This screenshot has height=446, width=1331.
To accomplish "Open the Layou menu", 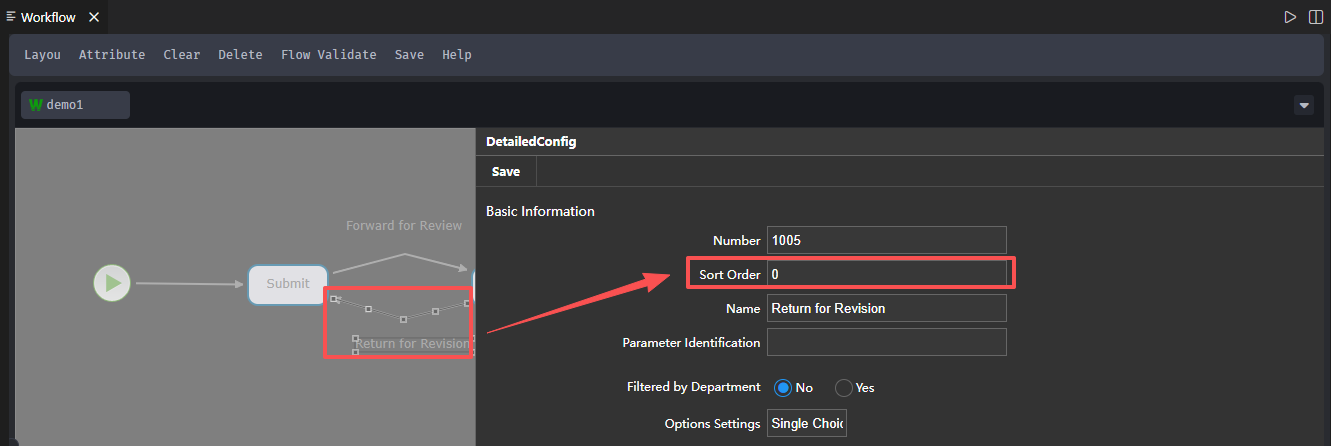I will pos(42,55).
